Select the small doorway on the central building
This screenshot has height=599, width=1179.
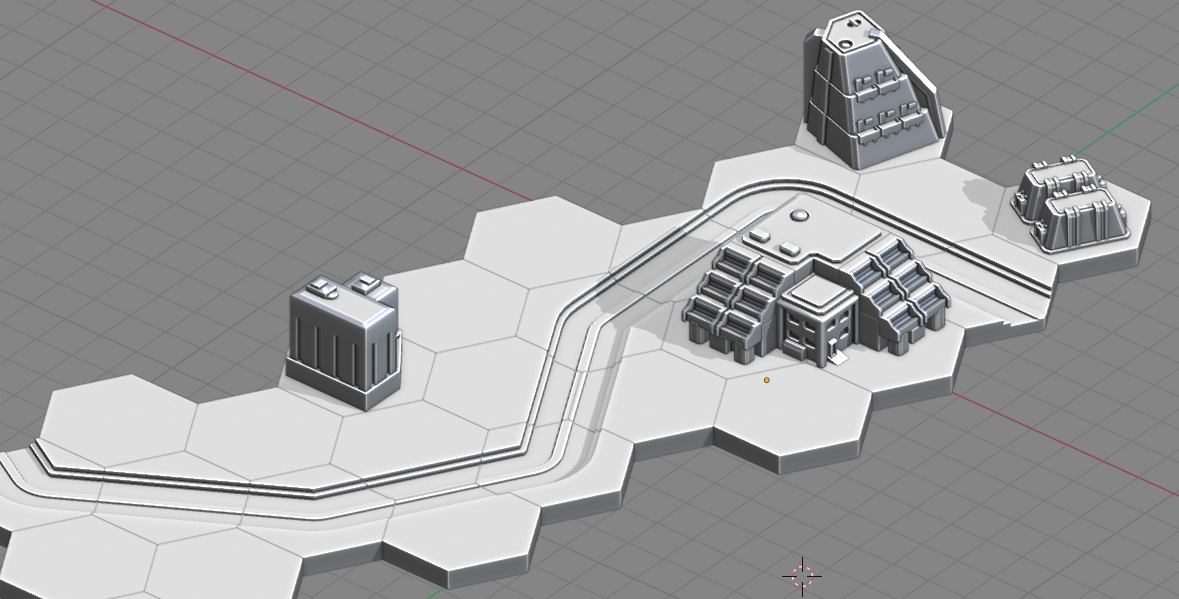pos(832,349)
